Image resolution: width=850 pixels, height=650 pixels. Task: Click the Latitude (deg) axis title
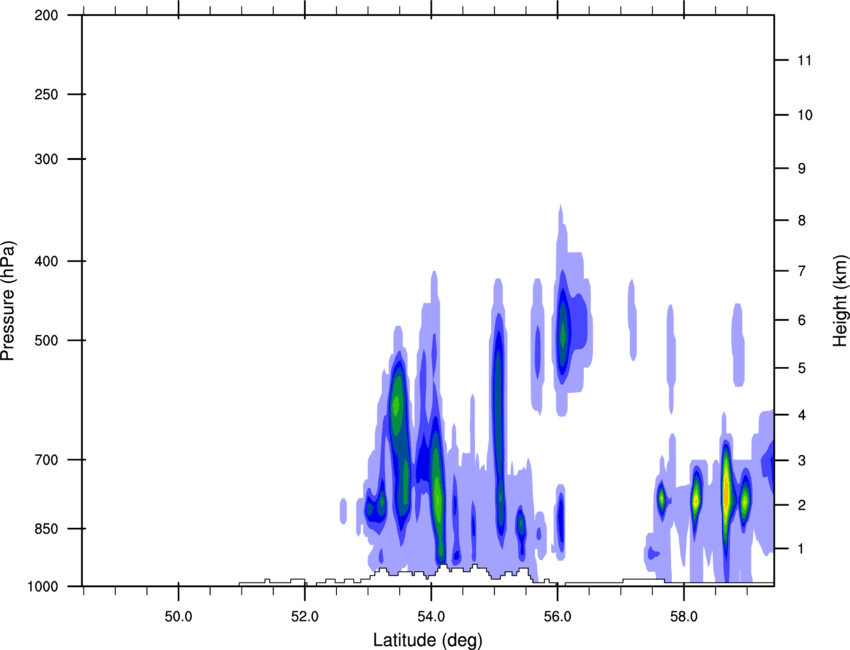pyautogui.click(x=428, y=640)
